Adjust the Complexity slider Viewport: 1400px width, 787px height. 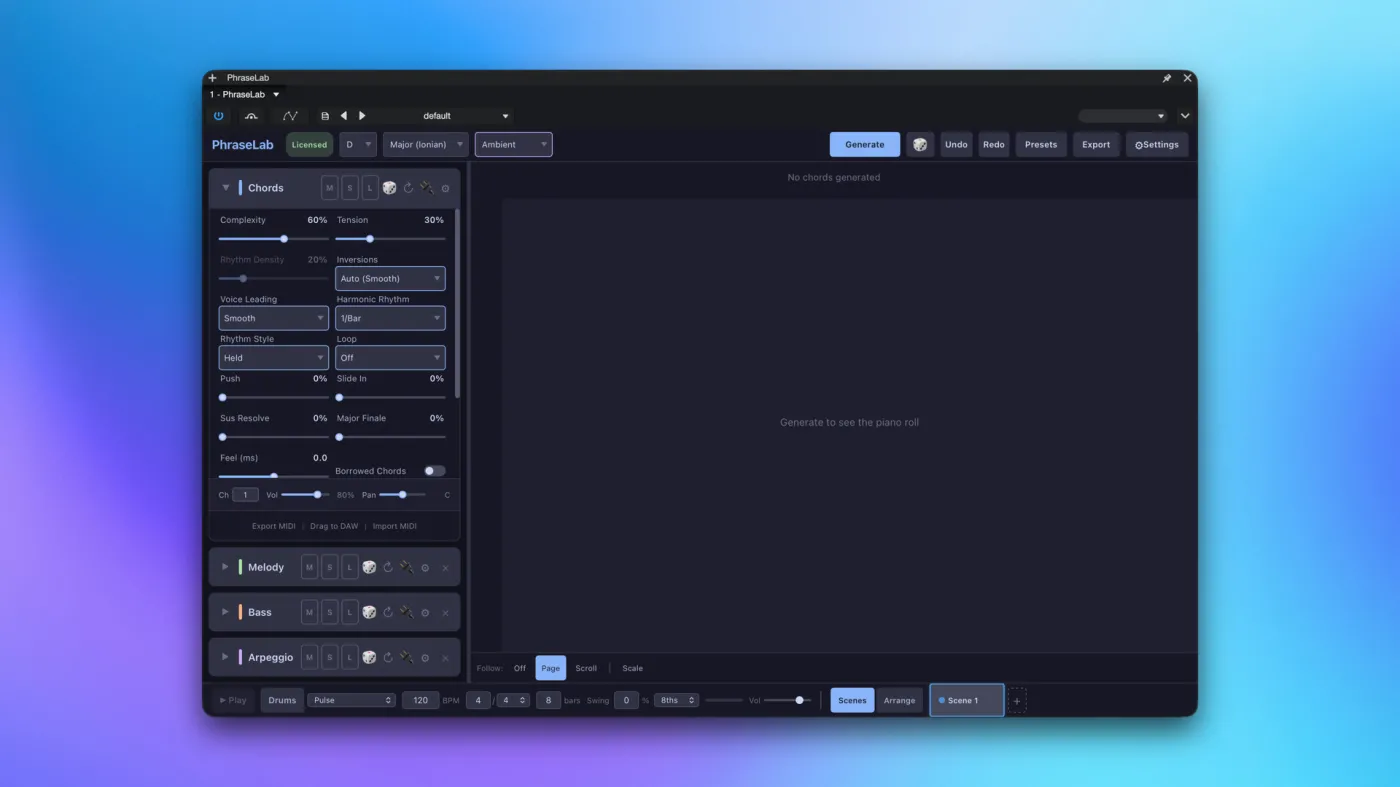(x=273, y=239)
